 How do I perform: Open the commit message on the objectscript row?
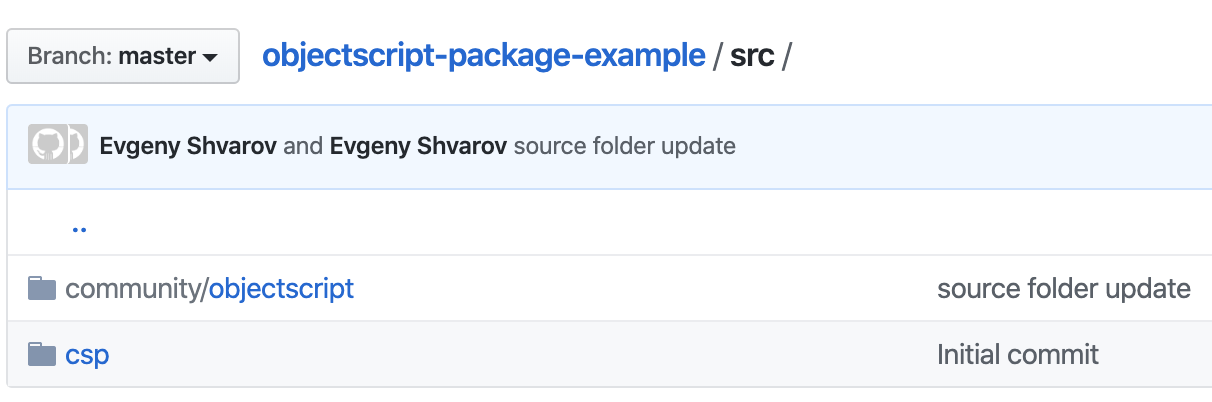[1064, 289]
